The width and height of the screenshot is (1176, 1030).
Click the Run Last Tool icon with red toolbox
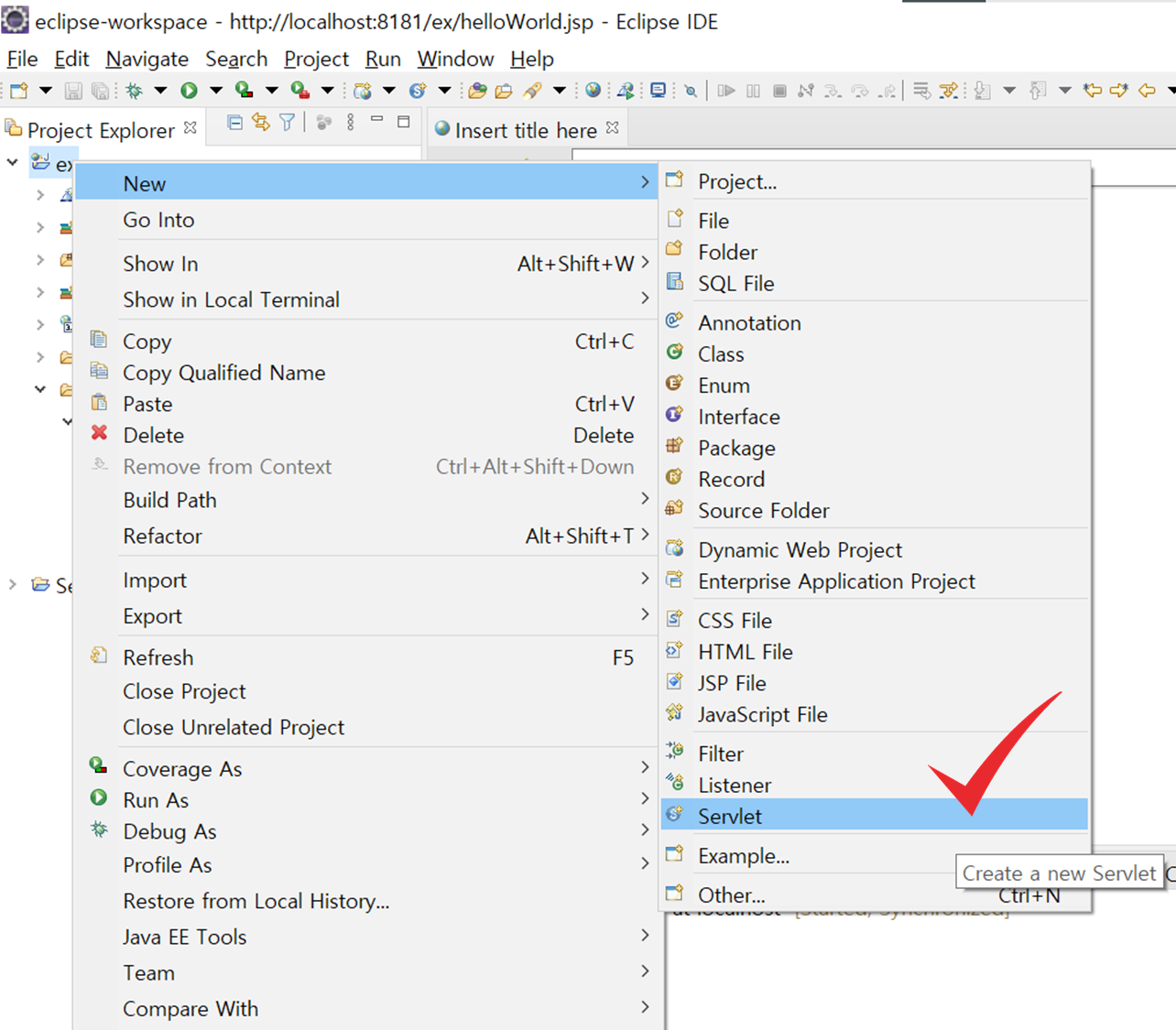(299, 90)
